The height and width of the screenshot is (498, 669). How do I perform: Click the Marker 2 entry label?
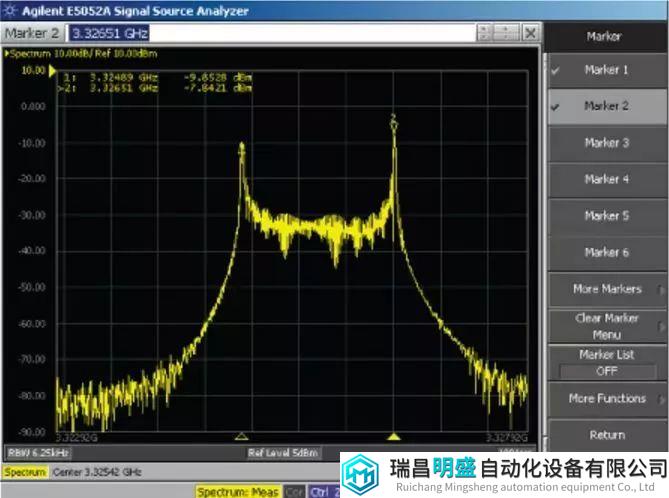[32, 33]
